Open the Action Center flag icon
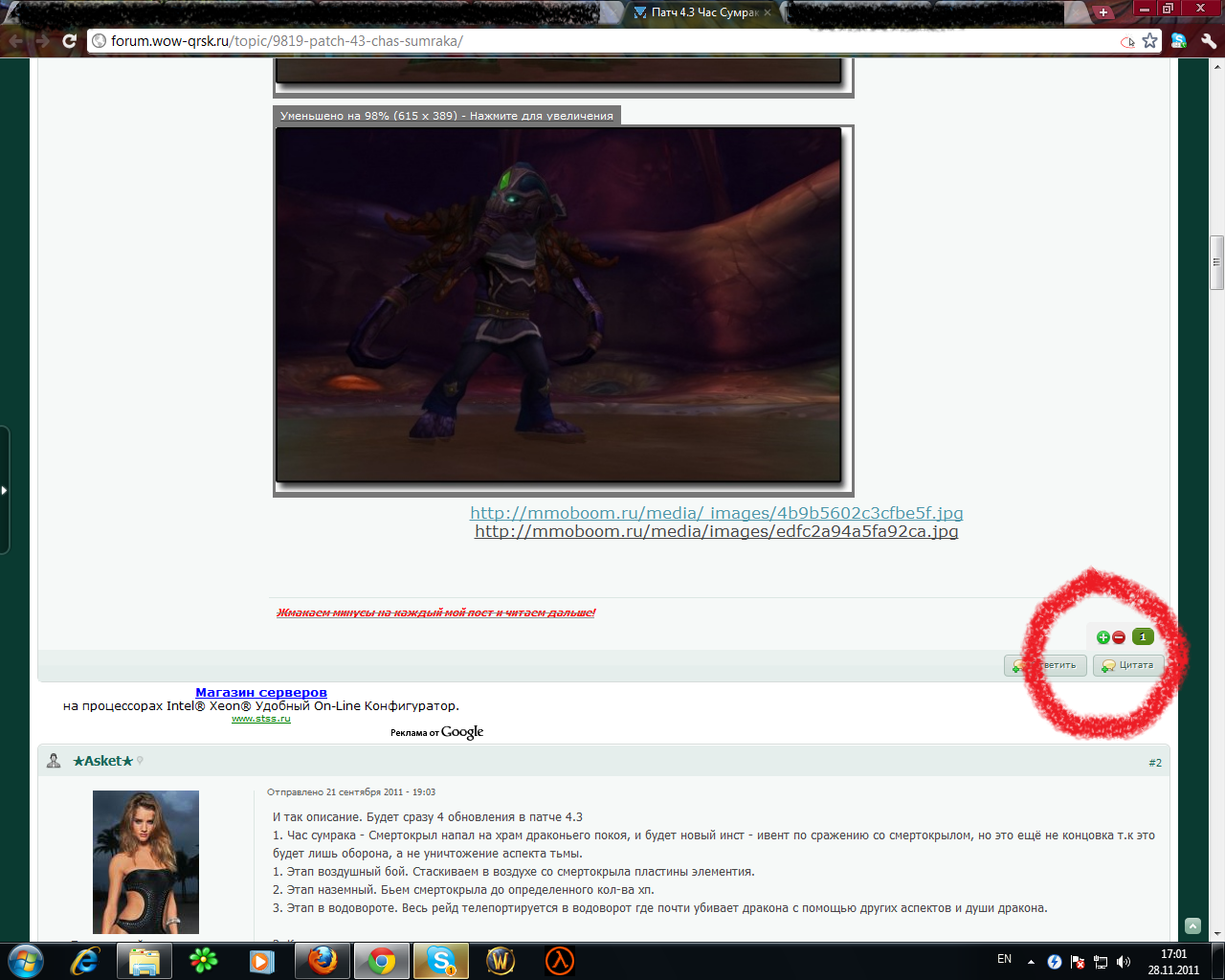The image size is (1225, 980). pos(1078,962)
